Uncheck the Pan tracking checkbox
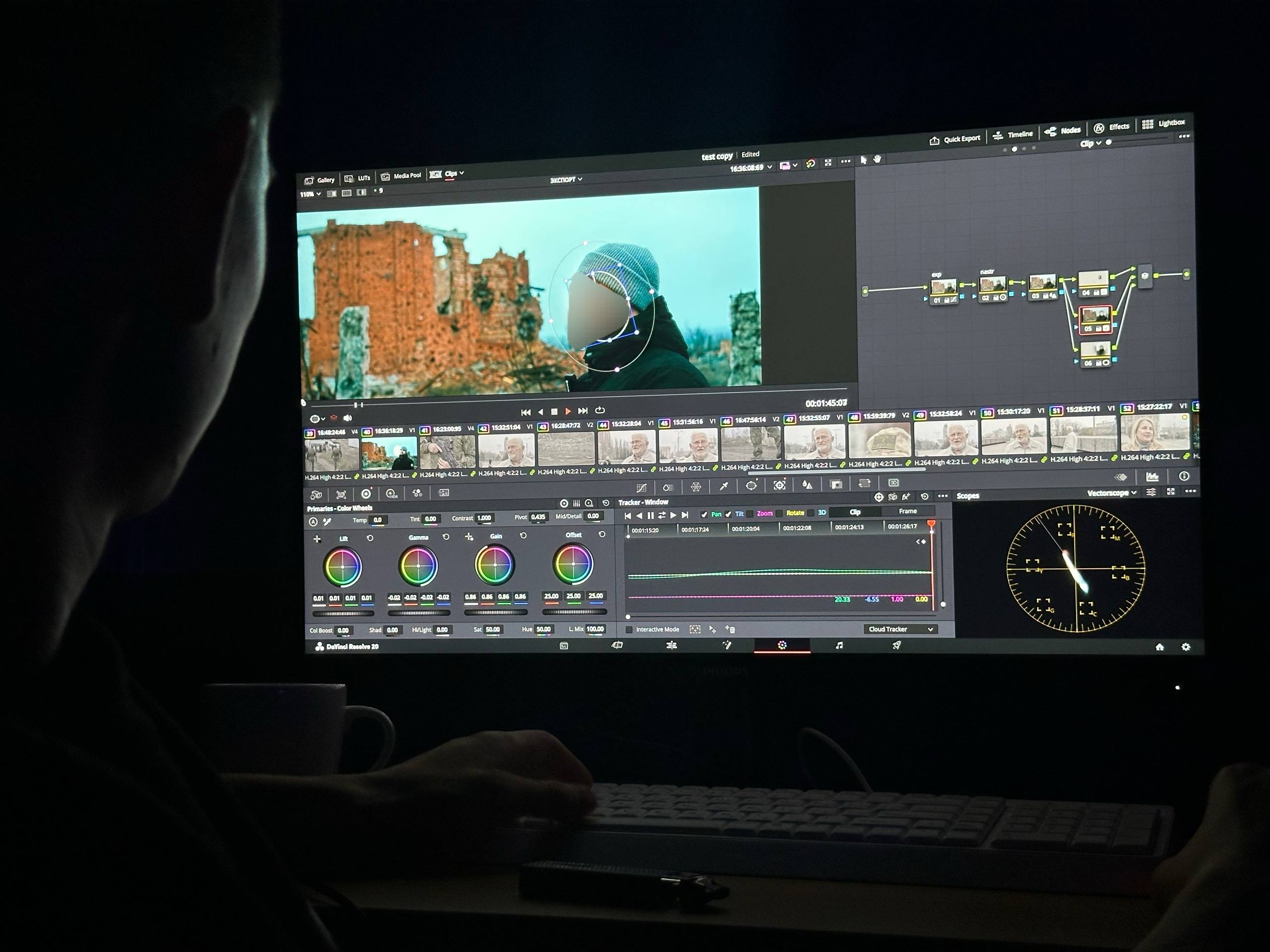1270x952 pixels. [x=704, y=515]
